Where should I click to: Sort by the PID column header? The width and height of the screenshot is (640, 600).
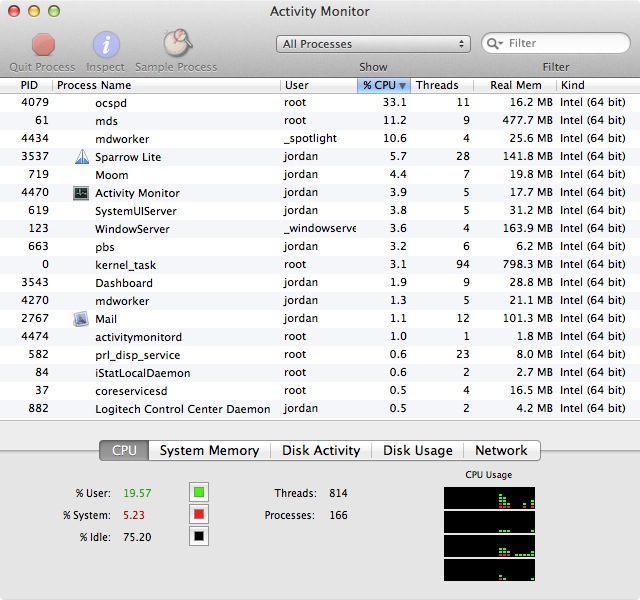(27, 85)
